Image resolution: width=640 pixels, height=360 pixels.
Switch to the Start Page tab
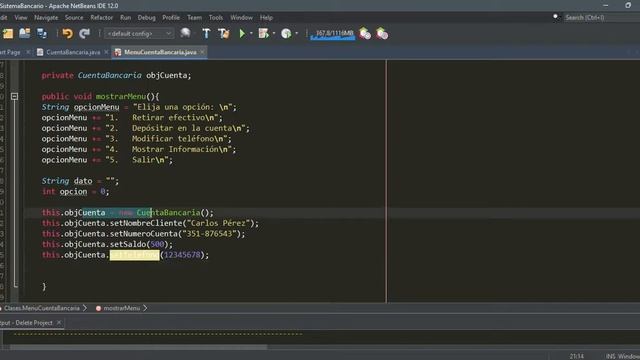pyautogui.click(x=10, y=52)
